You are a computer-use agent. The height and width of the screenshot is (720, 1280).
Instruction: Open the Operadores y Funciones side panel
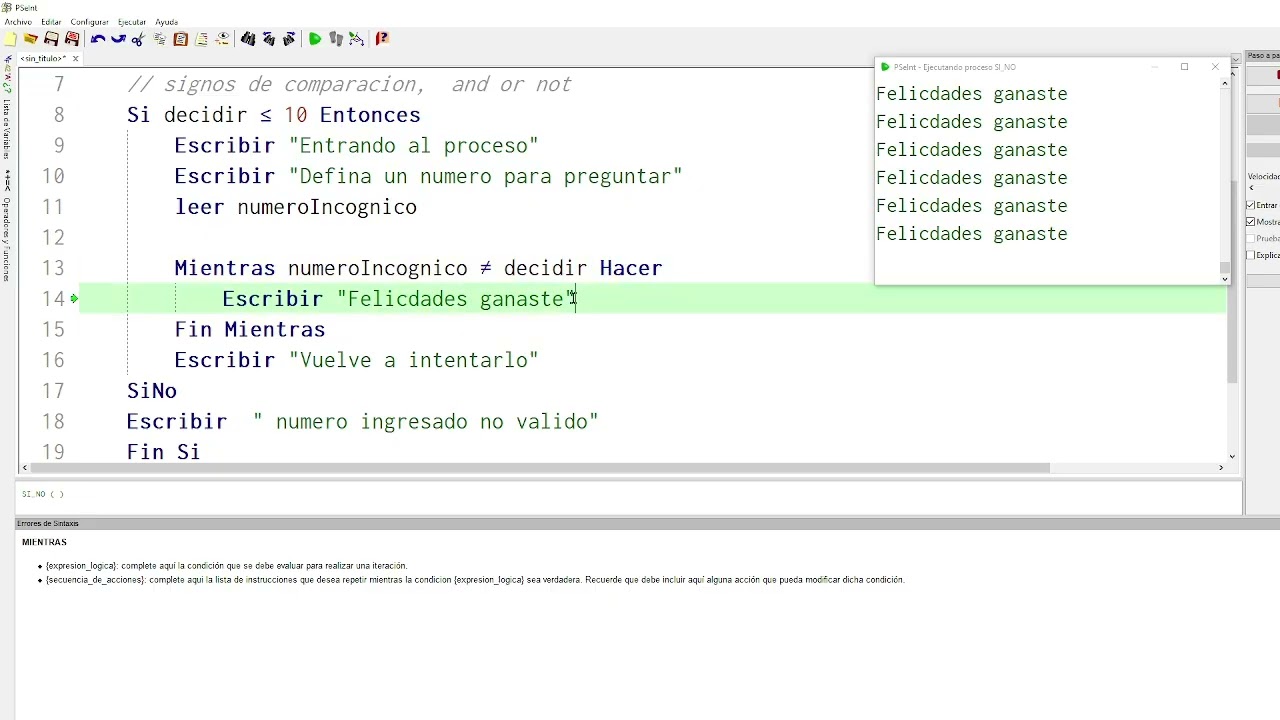tap(6, 238)
